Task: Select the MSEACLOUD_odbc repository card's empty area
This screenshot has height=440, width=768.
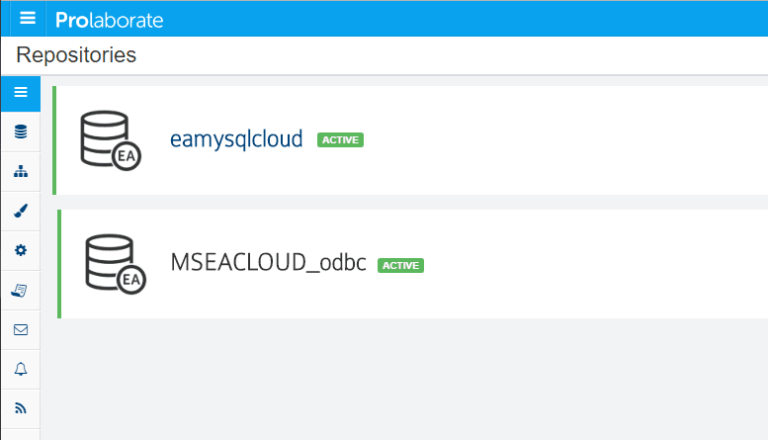Action: 593,264
